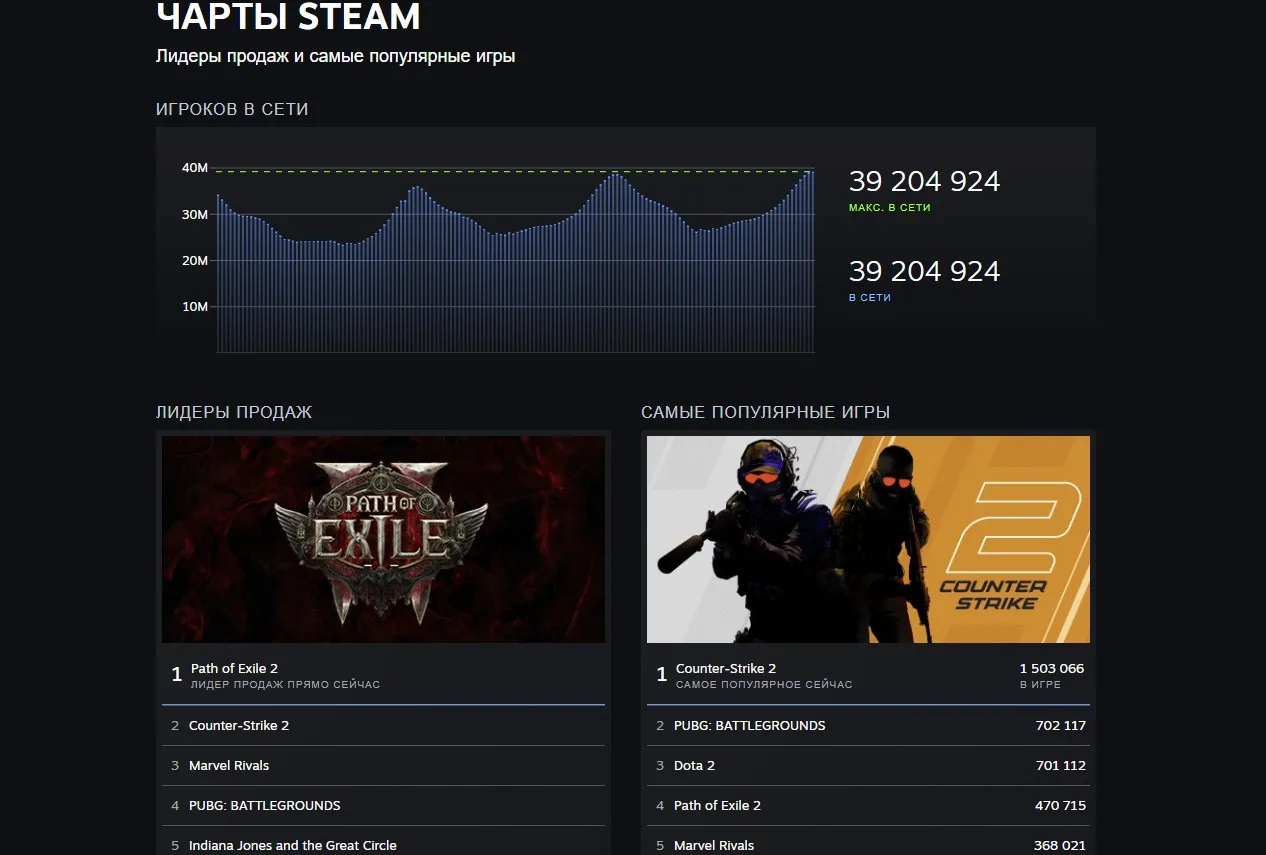Click the blue В СЕТИ label
Screen dimensions: 1266x855
(870, 298)
